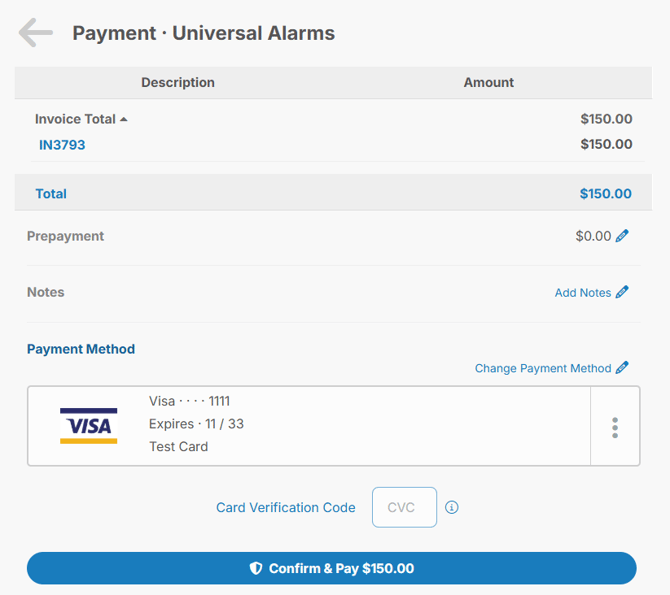670x595 pixels.
Task: Click the Add Notes link
Action: pyautogui.click(x=583, y=293)
